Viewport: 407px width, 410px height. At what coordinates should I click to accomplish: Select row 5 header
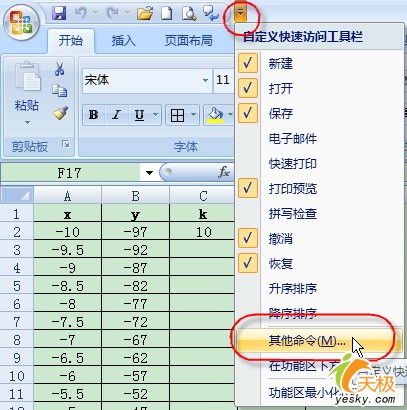[17, 286]
